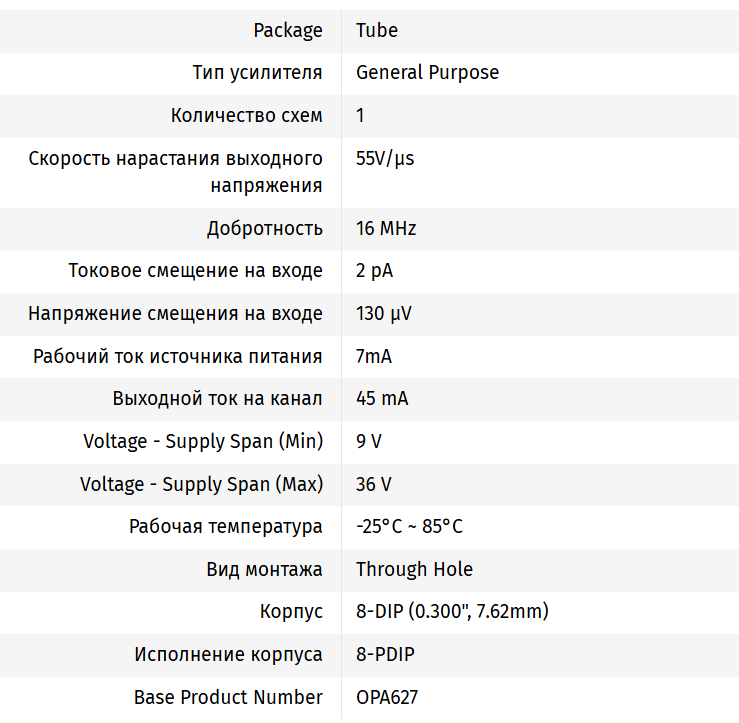Click the 8-DIP (0.300", 7.62mm) case value
Image resolution: width=739 pixels, height=723 pixels.
tap(452, 611)
